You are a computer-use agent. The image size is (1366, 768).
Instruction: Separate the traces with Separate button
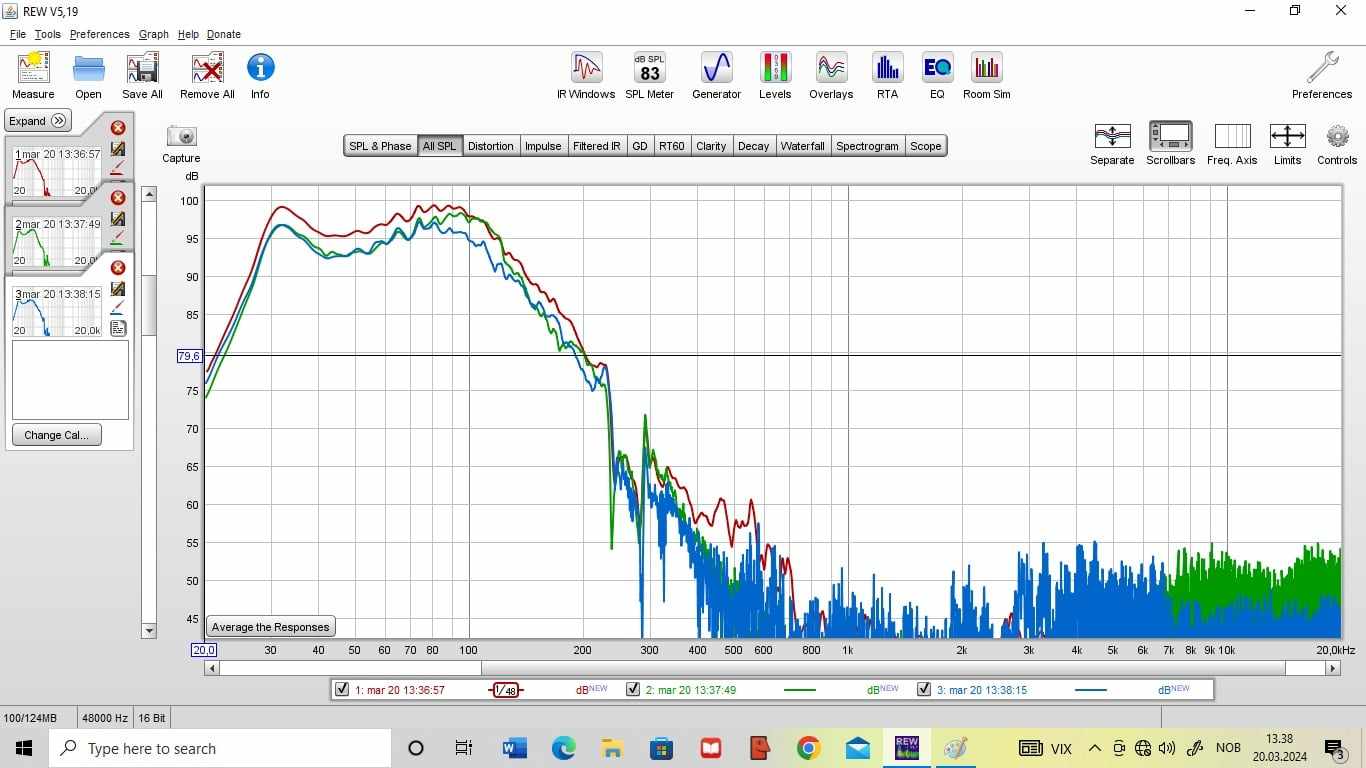[1112, 144]
